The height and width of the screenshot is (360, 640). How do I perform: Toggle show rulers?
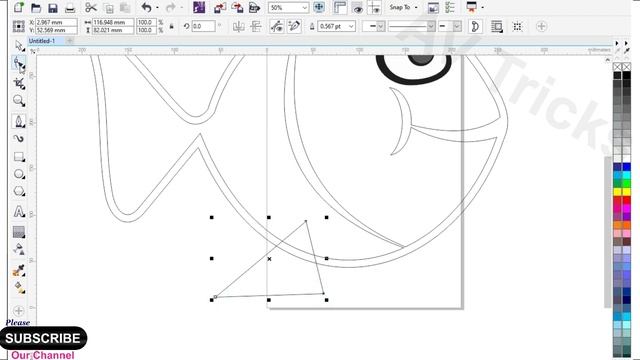(340, 7)
